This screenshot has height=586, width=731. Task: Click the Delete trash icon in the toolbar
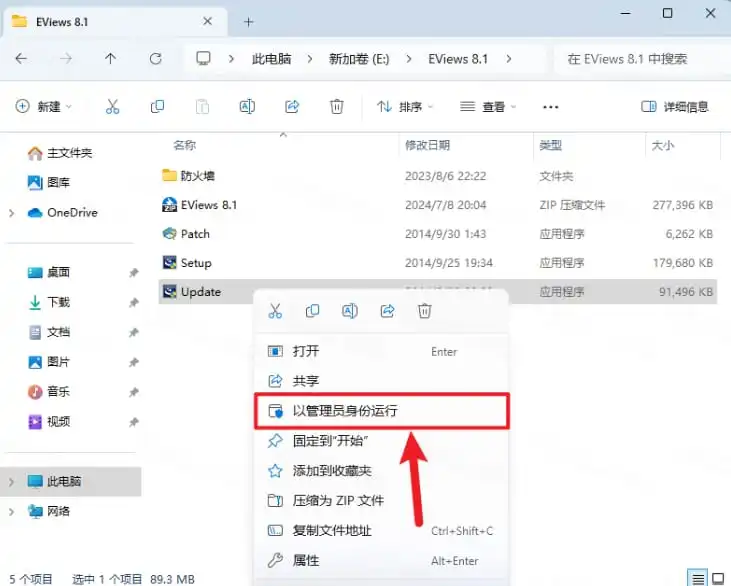337,107
